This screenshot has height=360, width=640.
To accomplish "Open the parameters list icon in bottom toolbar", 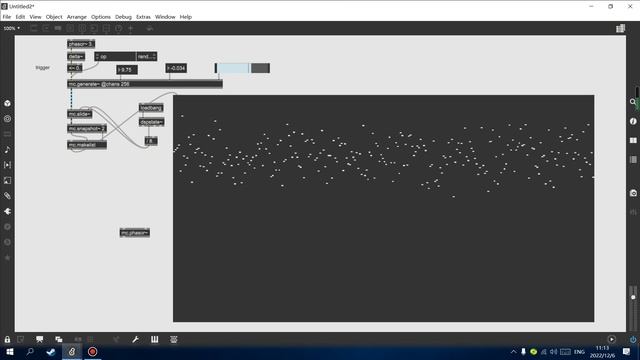I will pyautogui.click(x=173, y=339).
